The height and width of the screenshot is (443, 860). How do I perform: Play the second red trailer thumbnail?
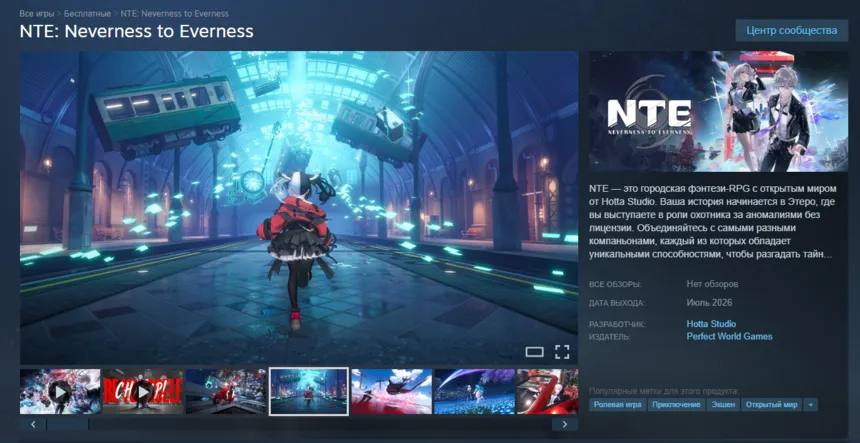143,391
